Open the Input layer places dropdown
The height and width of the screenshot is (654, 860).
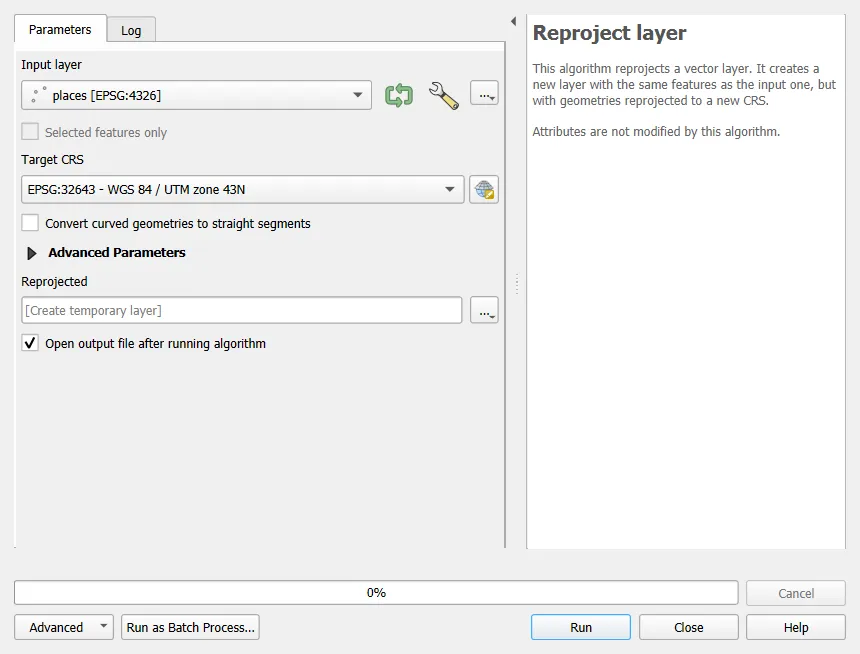pos(196,95)
